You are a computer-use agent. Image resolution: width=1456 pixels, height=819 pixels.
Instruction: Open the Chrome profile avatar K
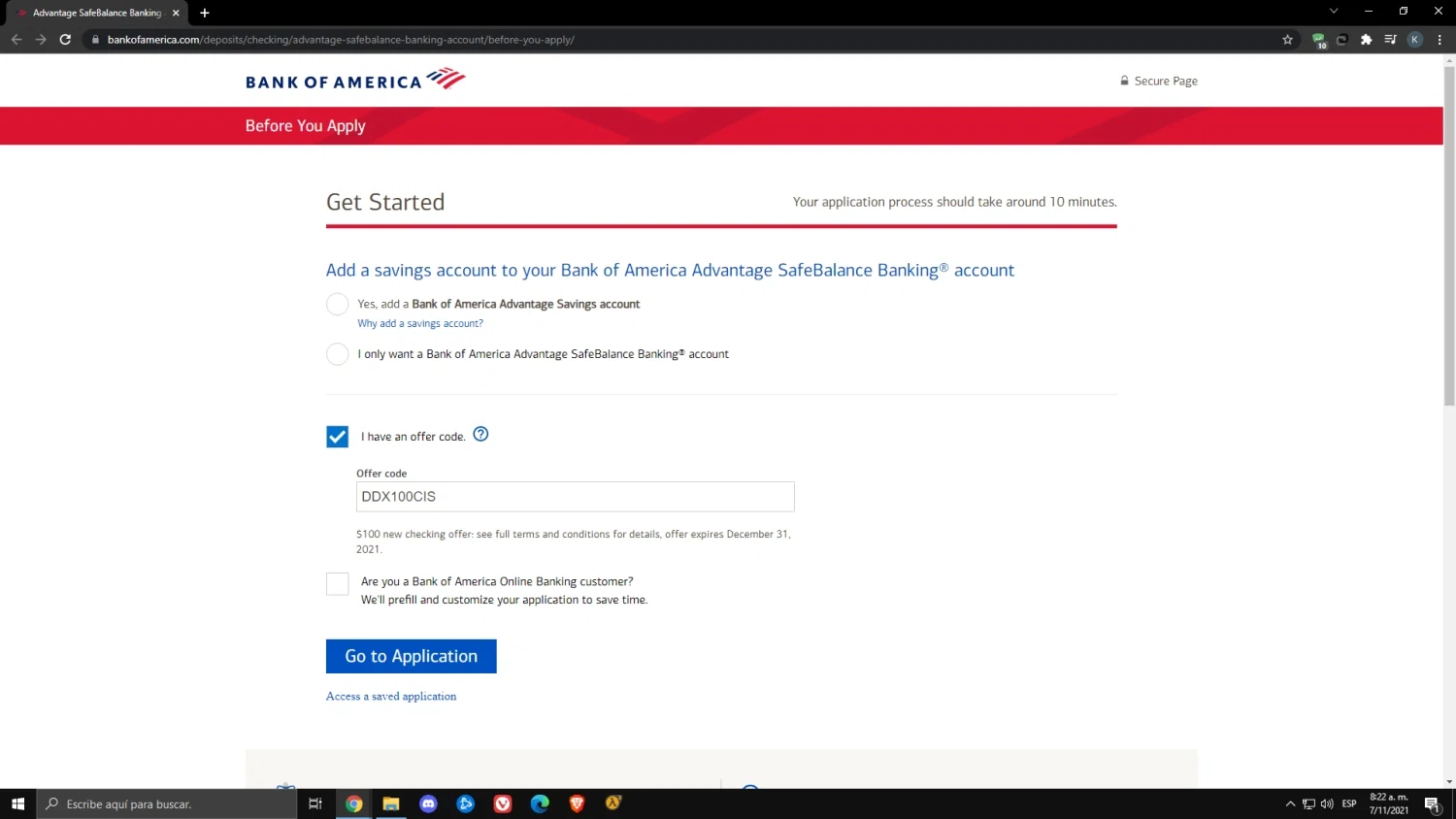pyautogui.click(x=1415, y=40)
